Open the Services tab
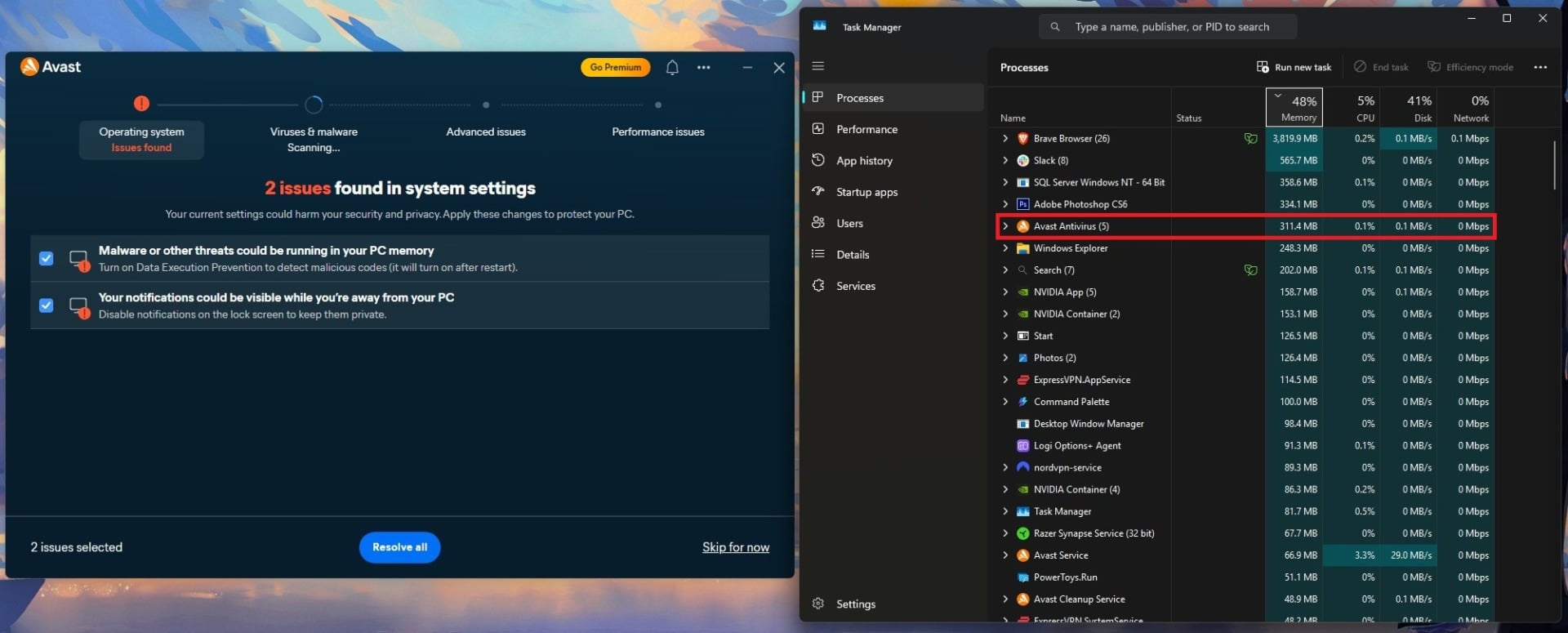Screen dimensions: 1568x633 click(893, 286)
